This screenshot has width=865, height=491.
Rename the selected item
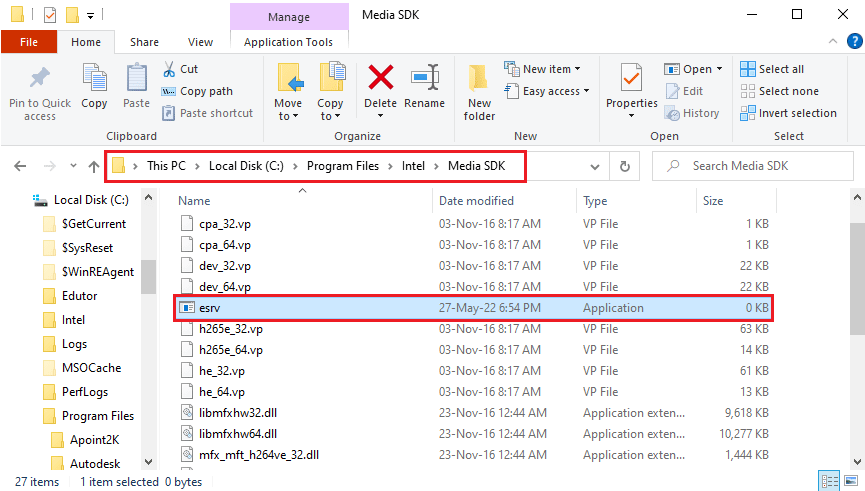424,86
